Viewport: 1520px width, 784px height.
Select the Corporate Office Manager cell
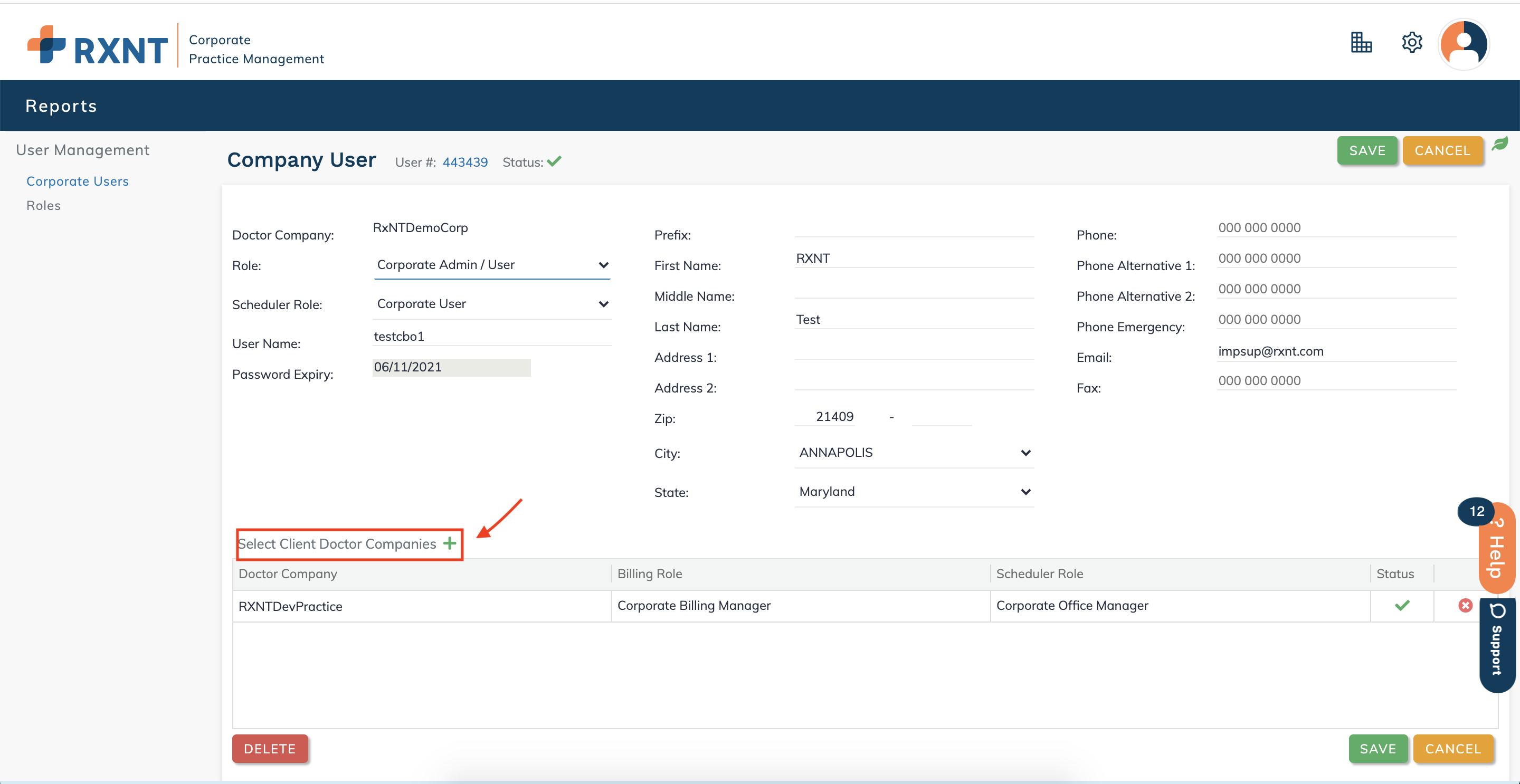click(1180, 606)
